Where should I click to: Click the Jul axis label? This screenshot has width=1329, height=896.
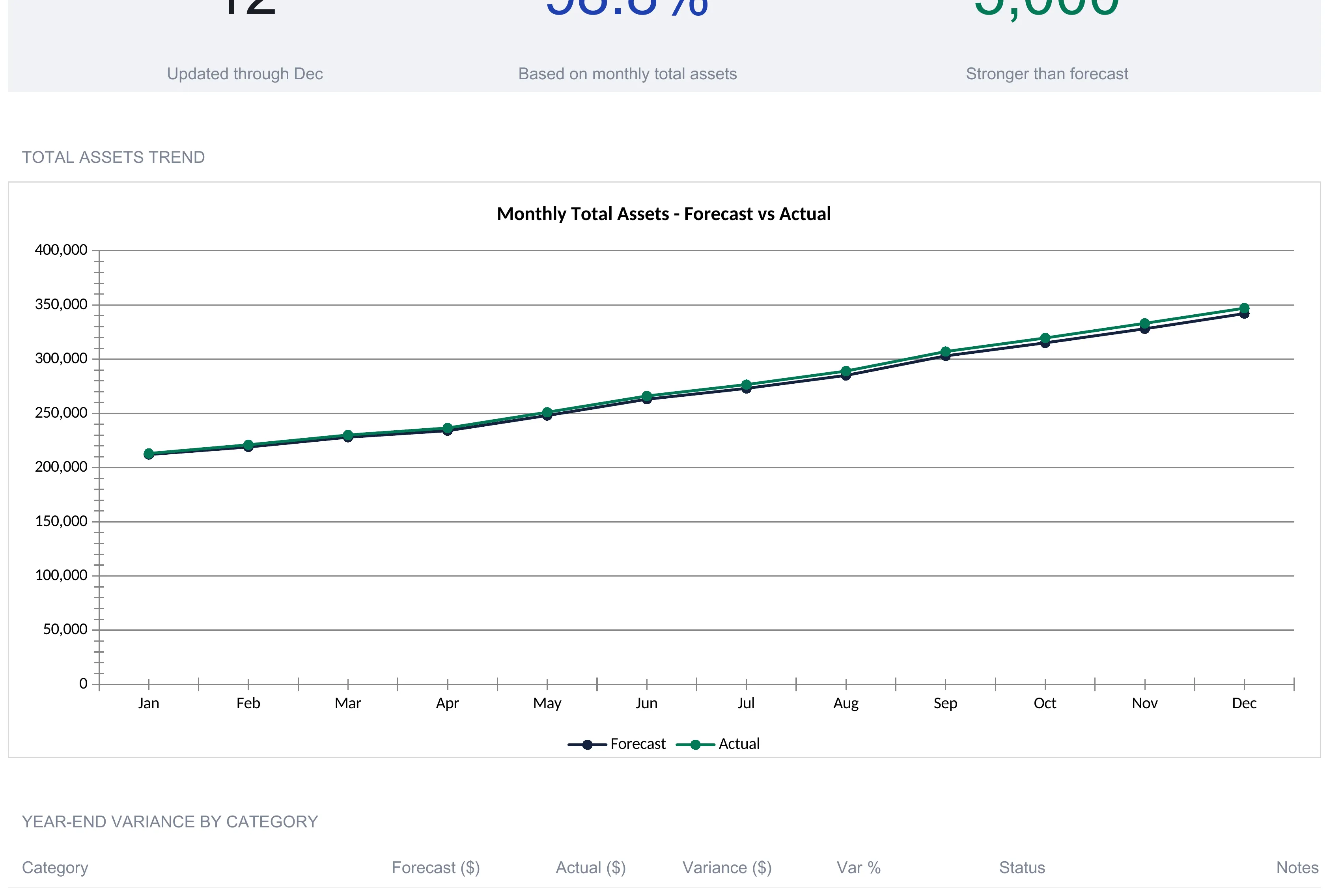746,704
